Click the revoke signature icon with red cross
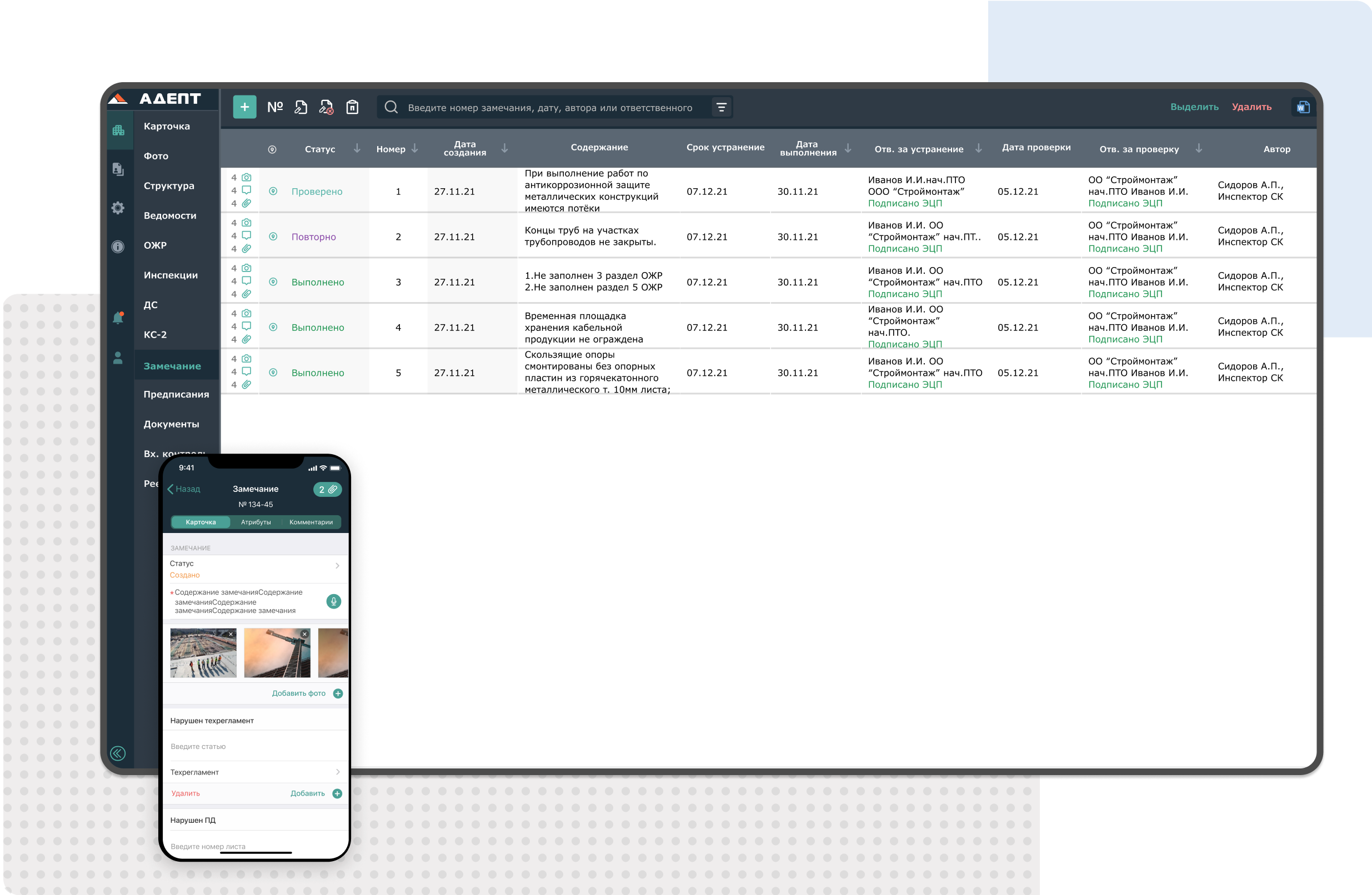1372x895 pixels. (326, 107)
